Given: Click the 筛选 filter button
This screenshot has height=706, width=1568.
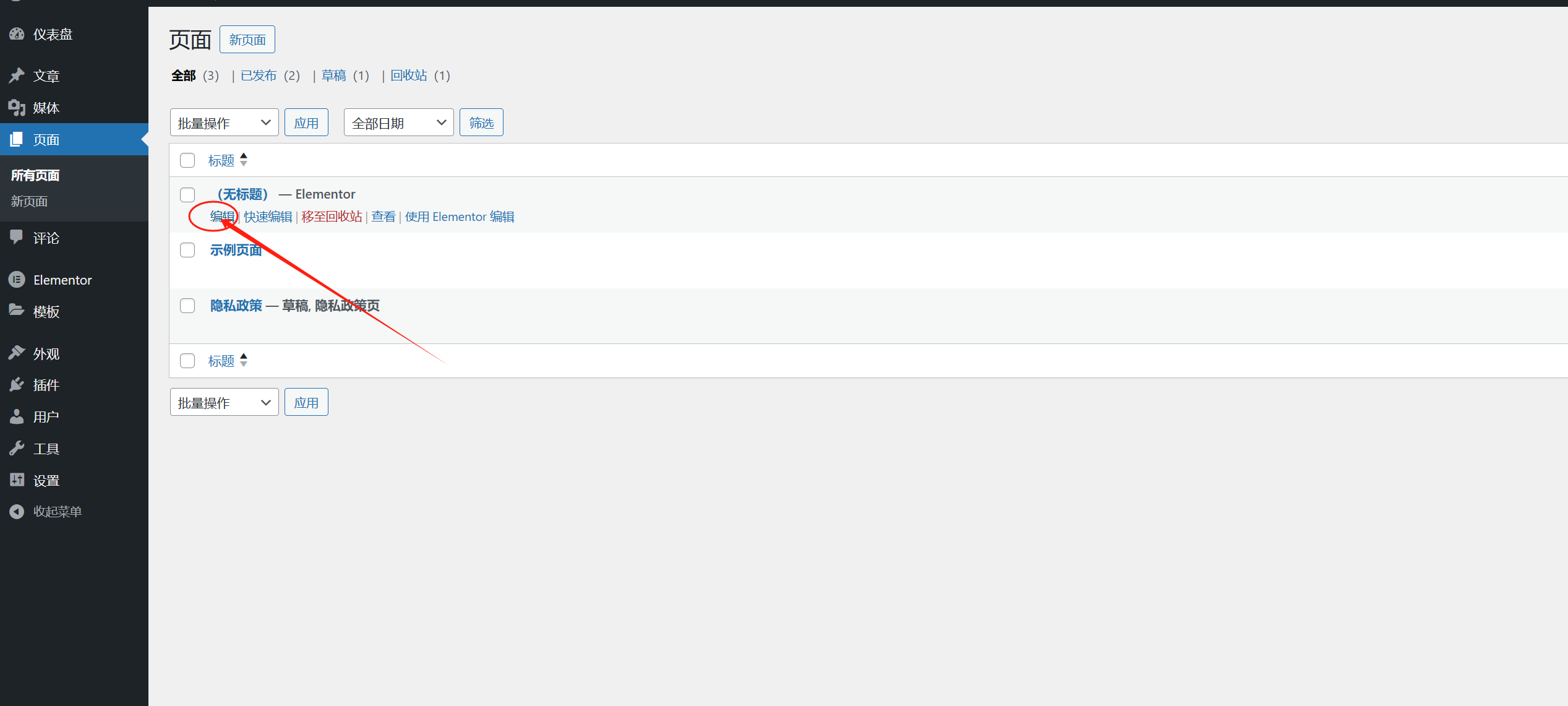Looking at the screenshot, I should (481, 123).
